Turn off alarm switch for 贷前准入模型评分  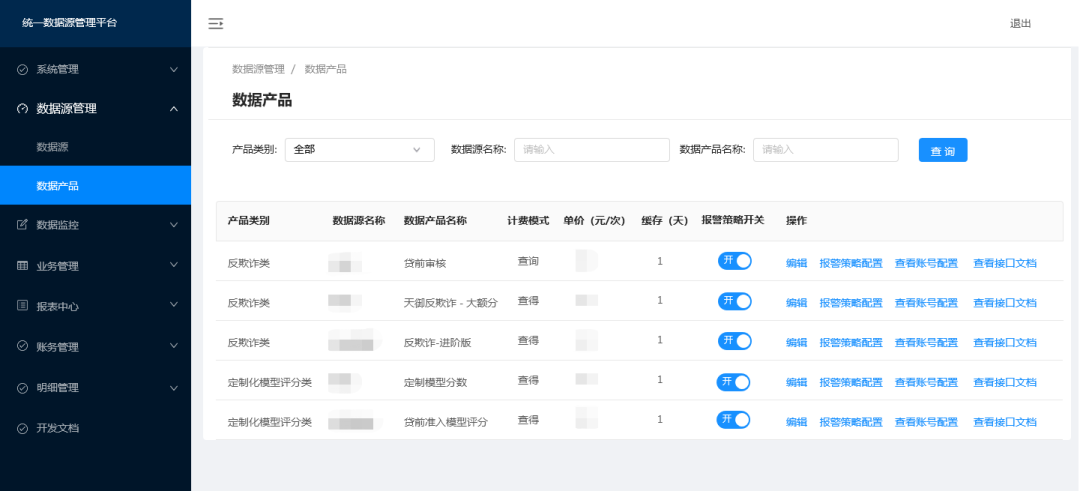pyautogui.click(x=734, y=420)
